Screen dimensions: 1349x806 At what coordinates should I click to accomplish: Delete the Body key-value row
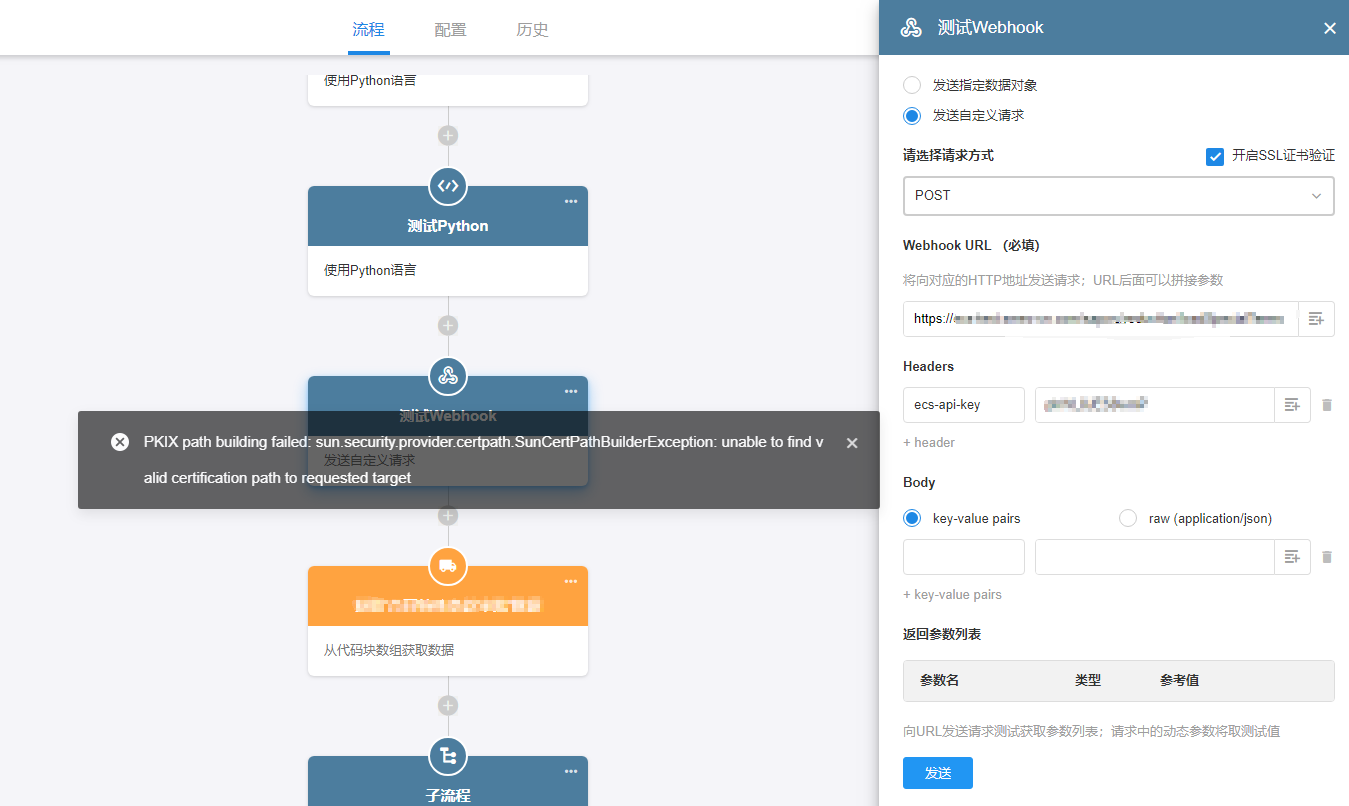[1327, 557]
